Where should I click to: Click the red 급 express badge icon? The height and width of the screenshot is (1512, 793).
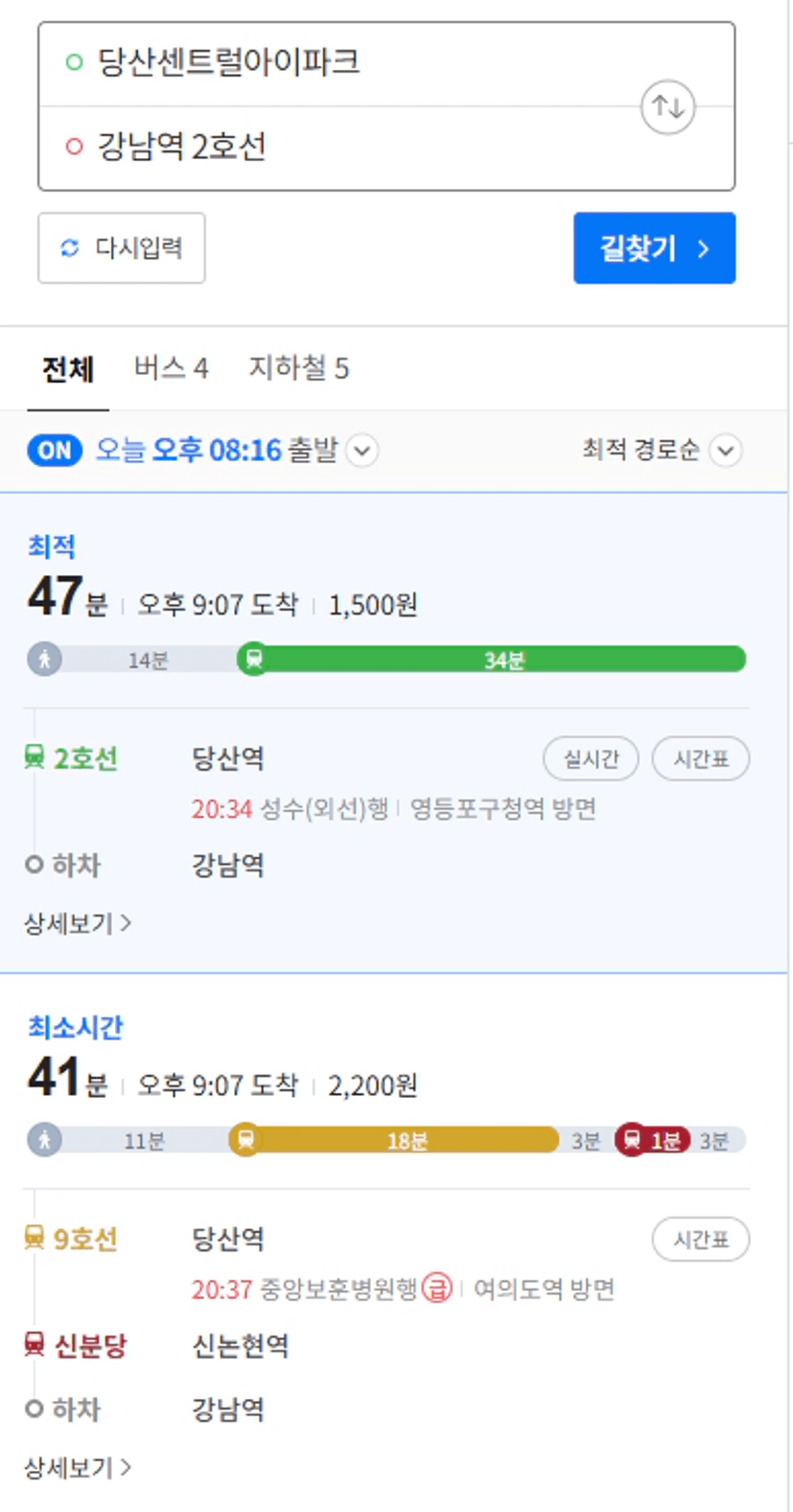437,1288
